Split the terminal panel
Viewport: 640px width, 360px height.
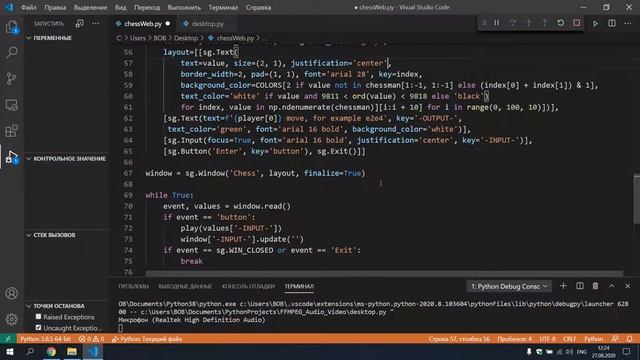580,286
